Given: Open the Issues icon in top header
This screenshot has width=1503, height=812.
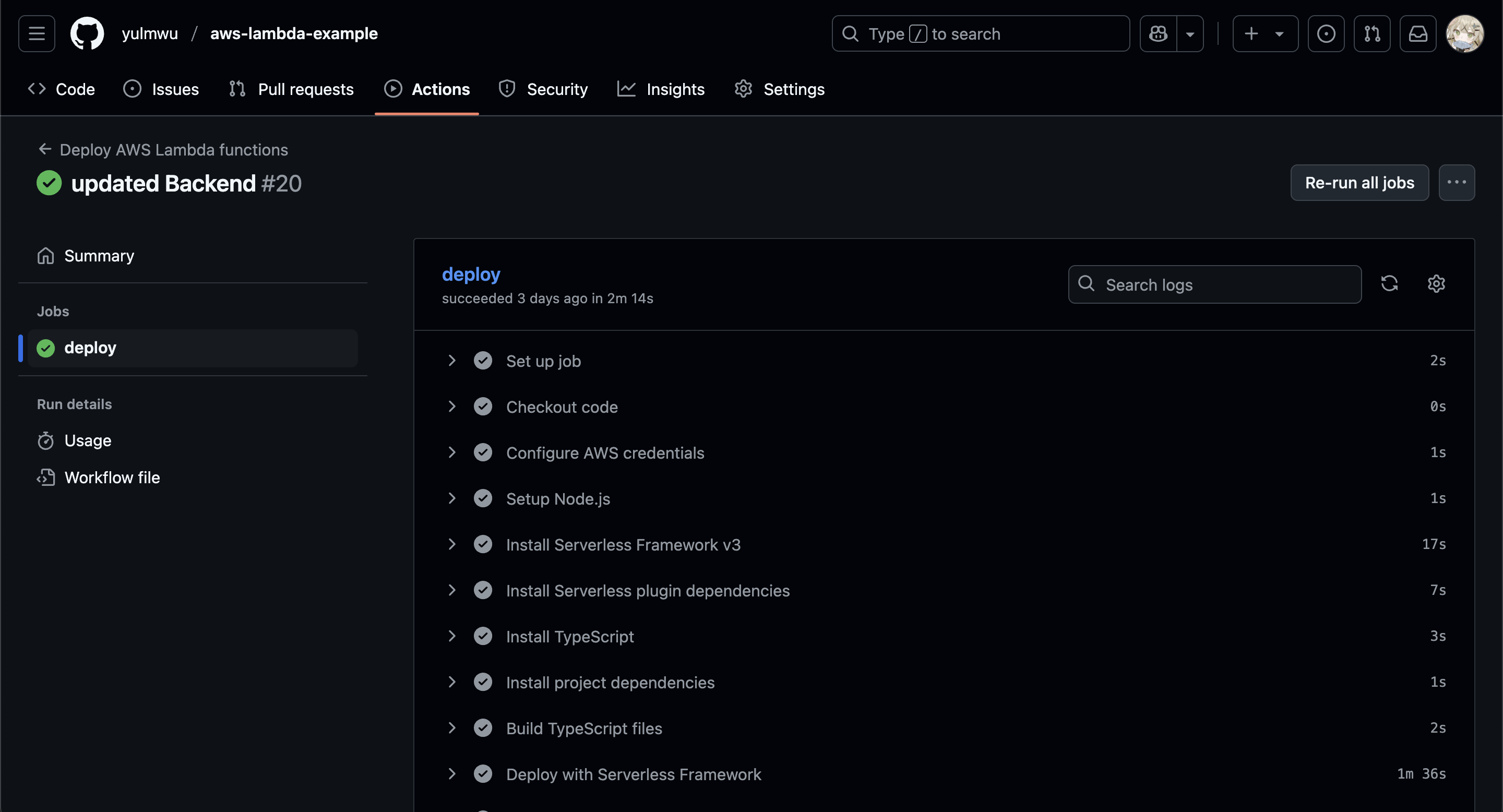Looking at the screenshot, I should (1326, 34).
